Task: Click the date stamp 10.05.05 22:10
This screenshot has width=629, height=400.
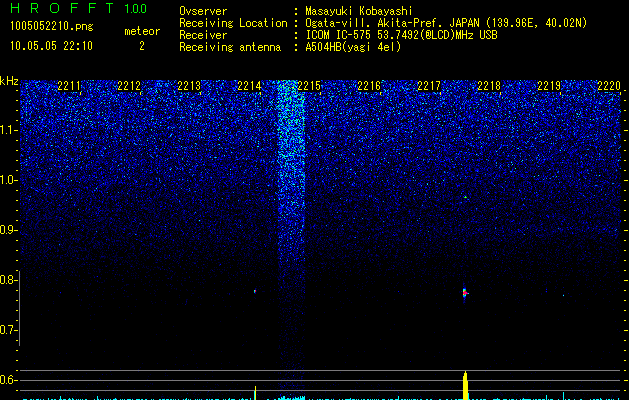Action: click(x=51, y=46)
